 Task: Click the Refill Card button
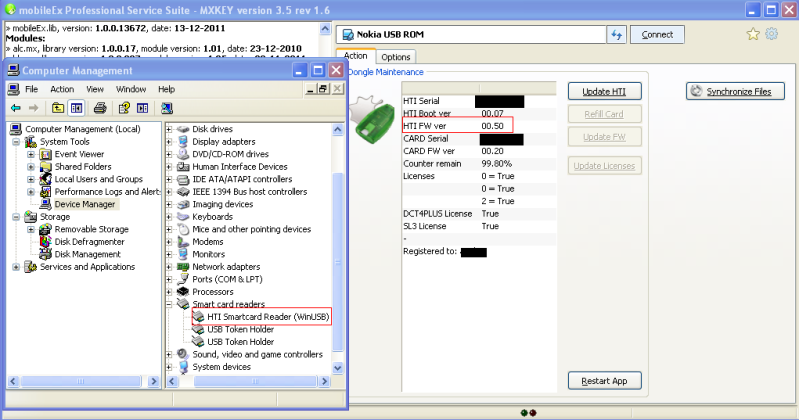coord(604,114)
